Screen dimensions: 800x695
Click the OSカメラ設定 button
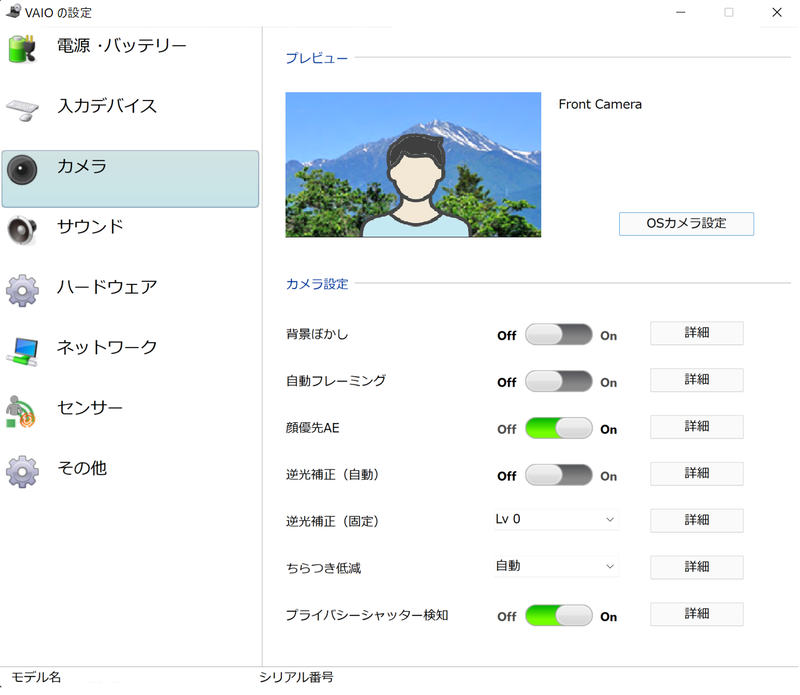tap(686, 223)
